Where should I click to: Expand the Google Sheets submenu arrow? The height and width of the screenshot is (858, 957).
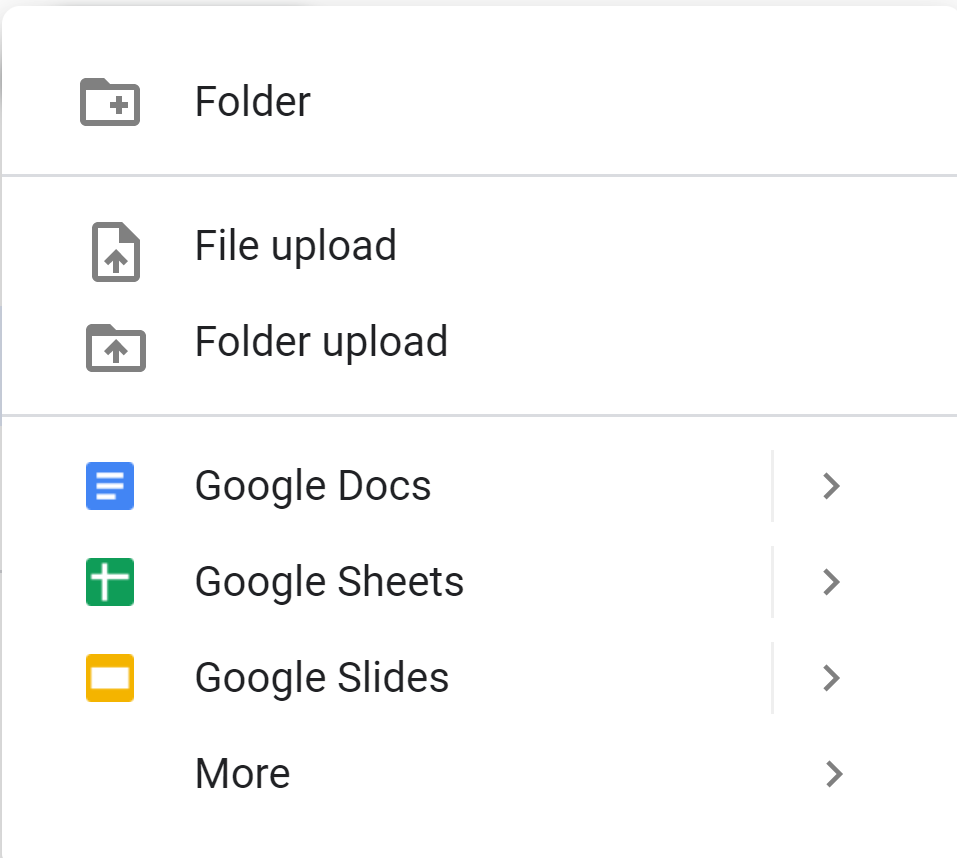pos(830,582)
